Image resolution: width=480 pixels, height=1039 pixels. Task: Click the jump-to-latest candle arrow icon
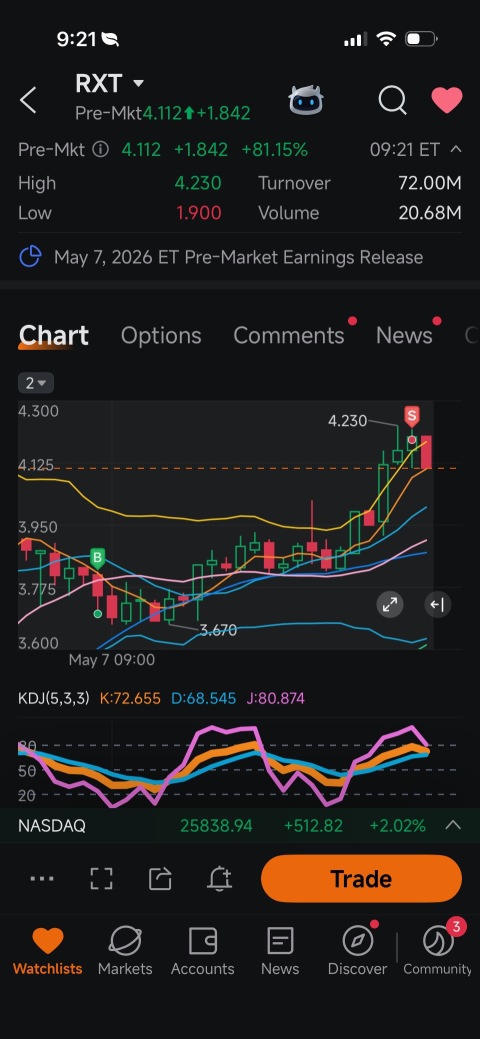coord(438,604)
